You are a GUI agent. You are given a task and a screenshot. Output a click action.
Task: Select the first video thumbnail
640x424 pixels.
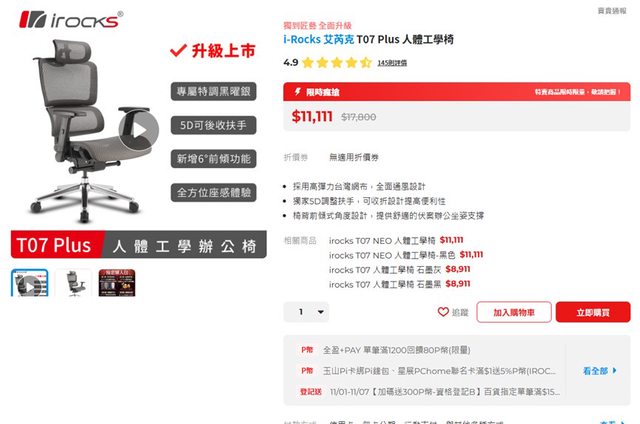(x=30, y=283)
